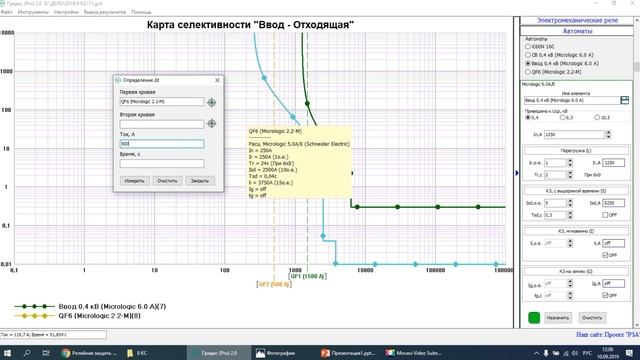Click Очистить button in right panel
This screenshot has height=360, width=640.
pos(592,318)
